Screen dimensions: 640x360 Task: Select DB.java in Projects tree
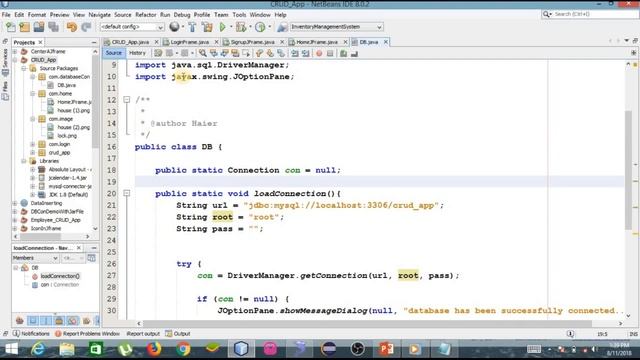click(x=66, y=85)
